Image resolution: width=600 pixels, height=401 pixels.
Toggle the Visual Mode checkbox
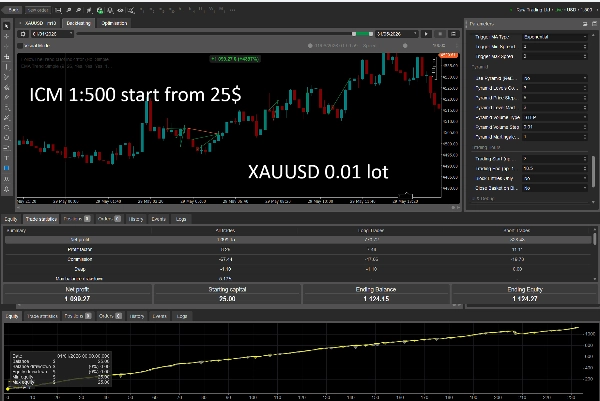click(20, 46)
